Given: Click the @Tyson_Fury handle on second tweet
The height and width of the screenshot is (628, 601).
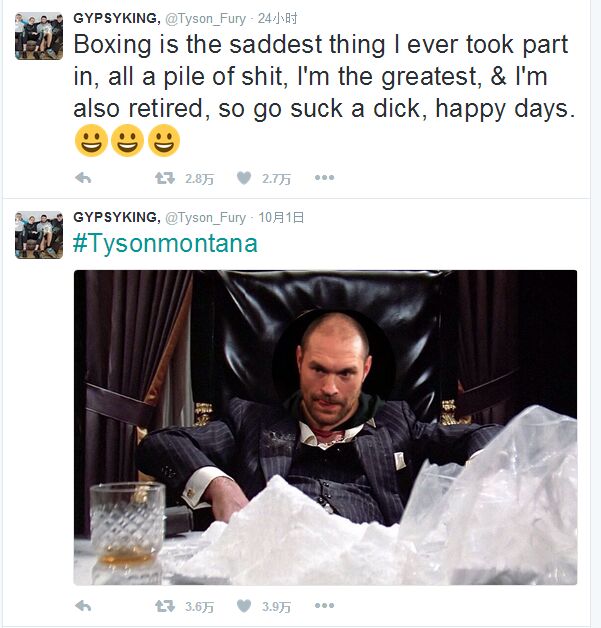Looking at the screenshot, I should 205,217.
